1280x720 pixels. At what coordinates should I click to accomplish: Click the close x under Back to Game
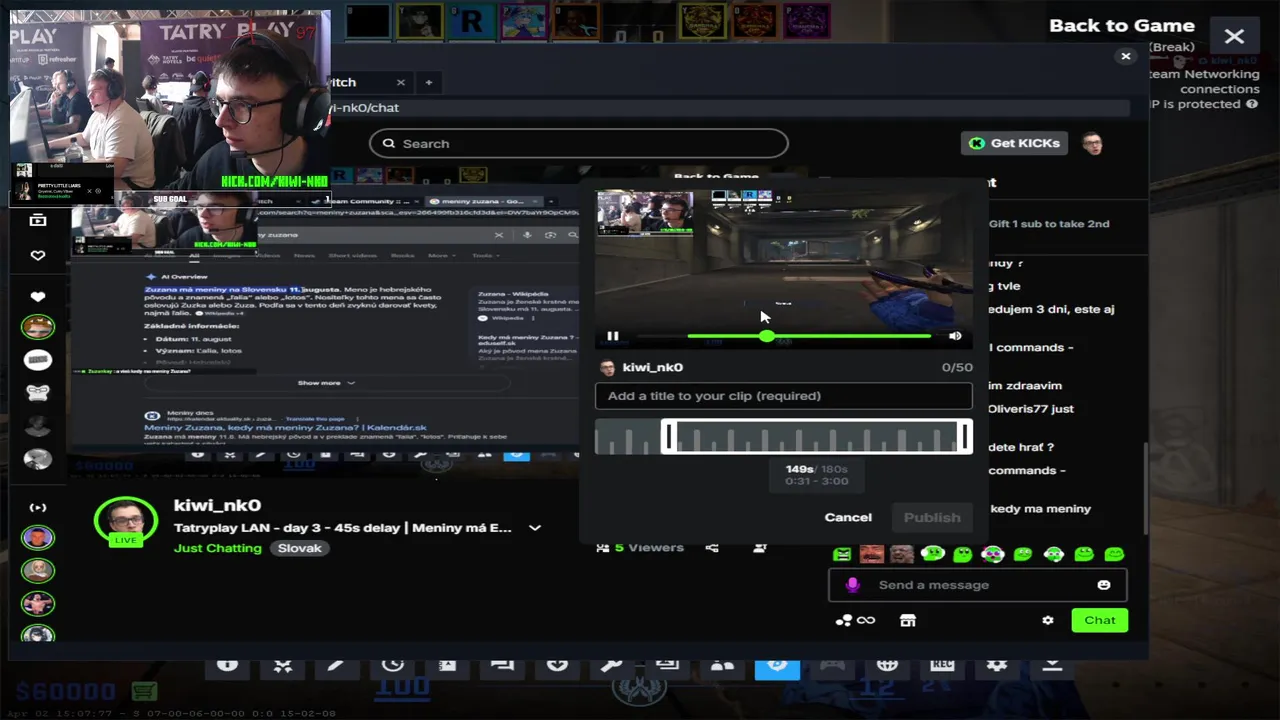1126,56
